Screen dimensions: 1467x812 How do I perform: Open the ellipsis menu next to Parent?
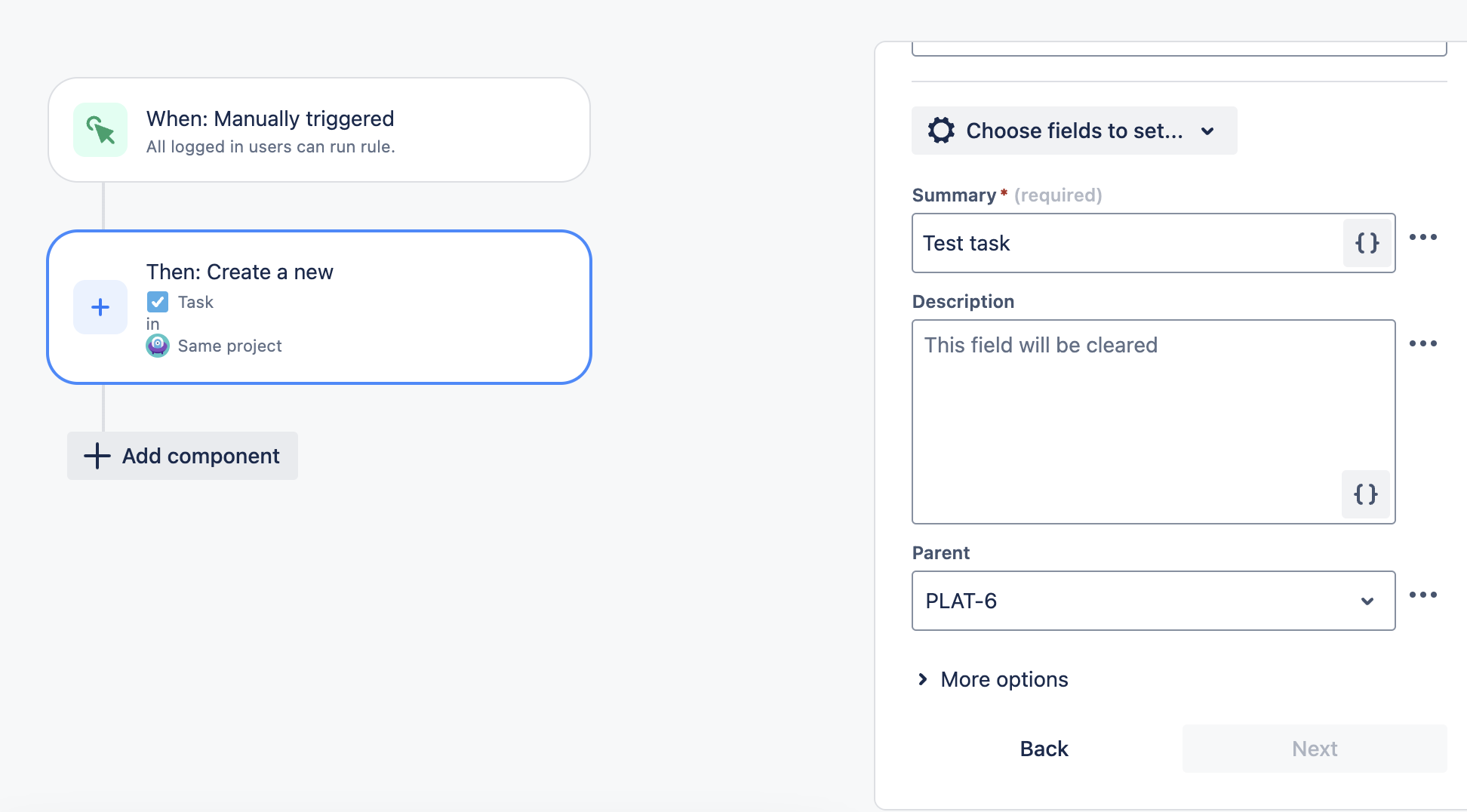click(x=1423, y=595)
